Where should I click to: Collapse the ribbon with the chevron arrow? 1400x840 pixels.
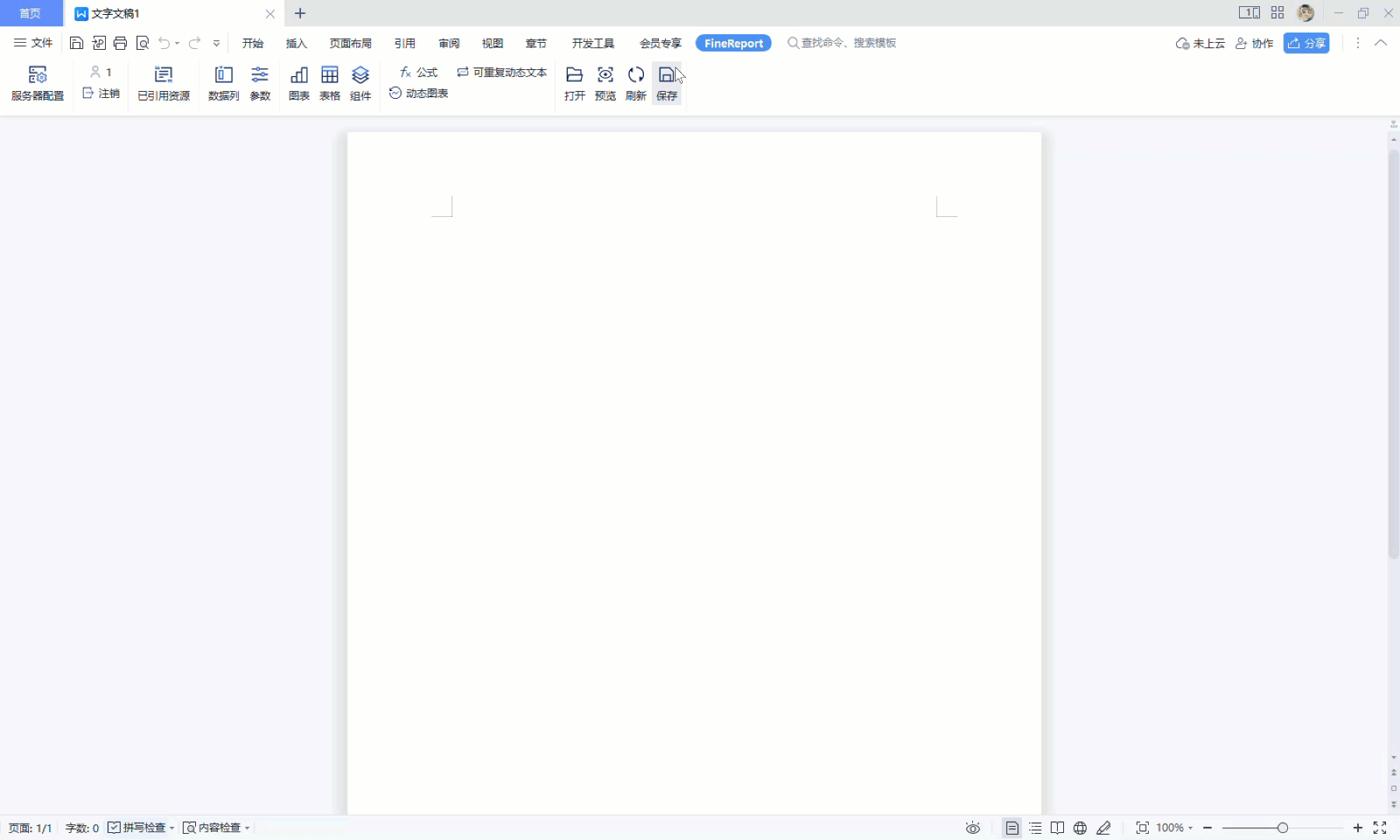(1382, 43)
